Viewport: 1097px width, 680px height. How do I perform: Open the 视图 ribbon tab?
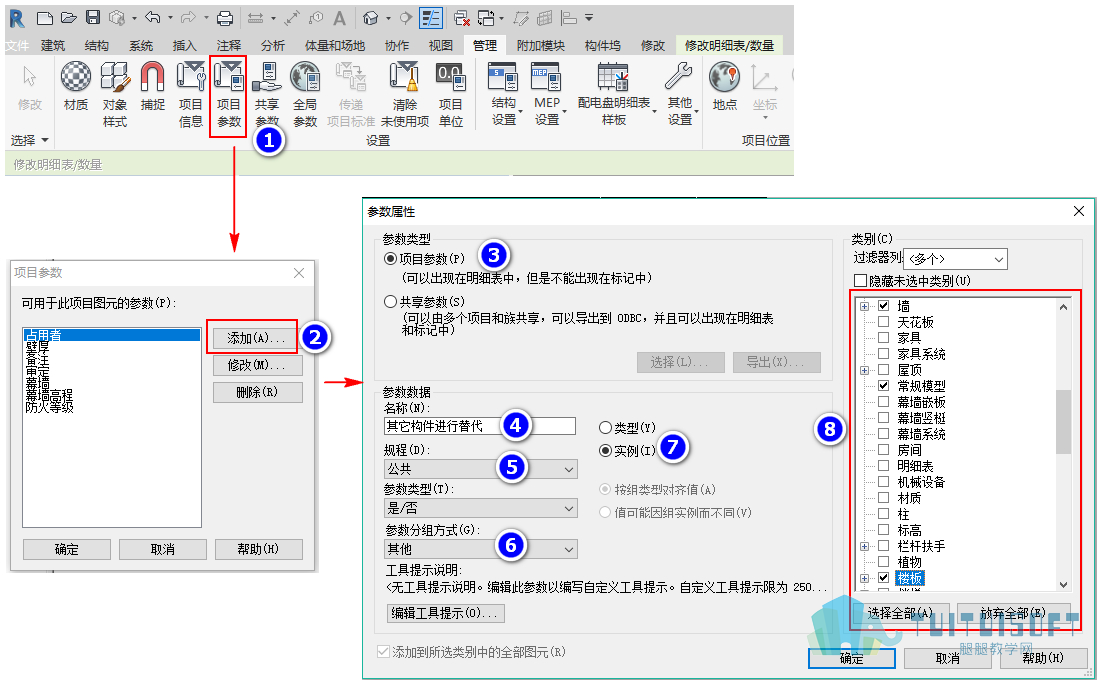[x=441, y=45]
